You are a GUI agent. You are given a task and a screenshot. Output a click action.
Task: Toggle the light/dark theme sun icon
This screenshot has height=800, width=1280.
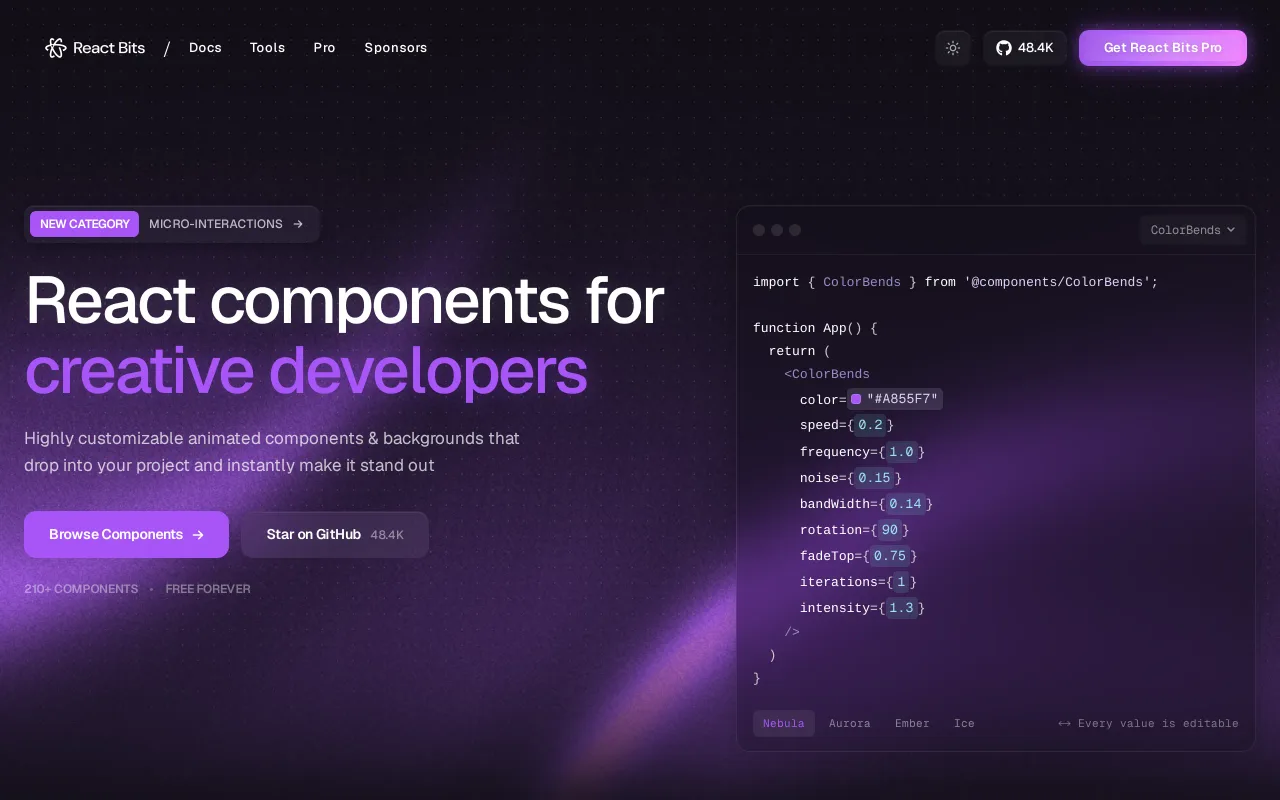[953, 48]
